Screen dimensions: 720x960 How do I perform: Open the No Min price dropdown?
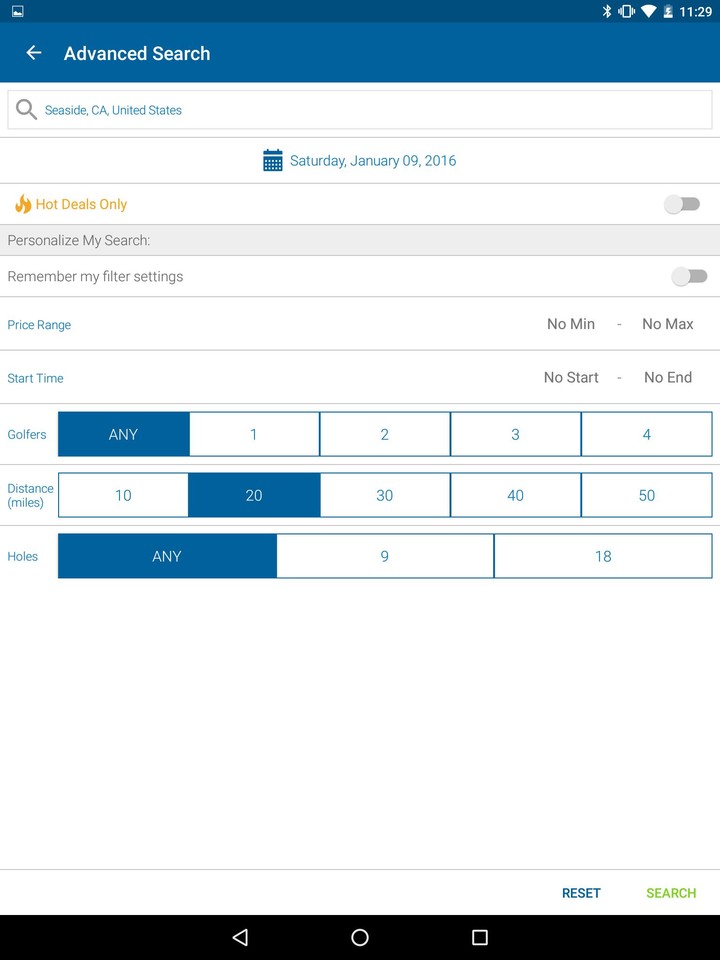point(571,324)
